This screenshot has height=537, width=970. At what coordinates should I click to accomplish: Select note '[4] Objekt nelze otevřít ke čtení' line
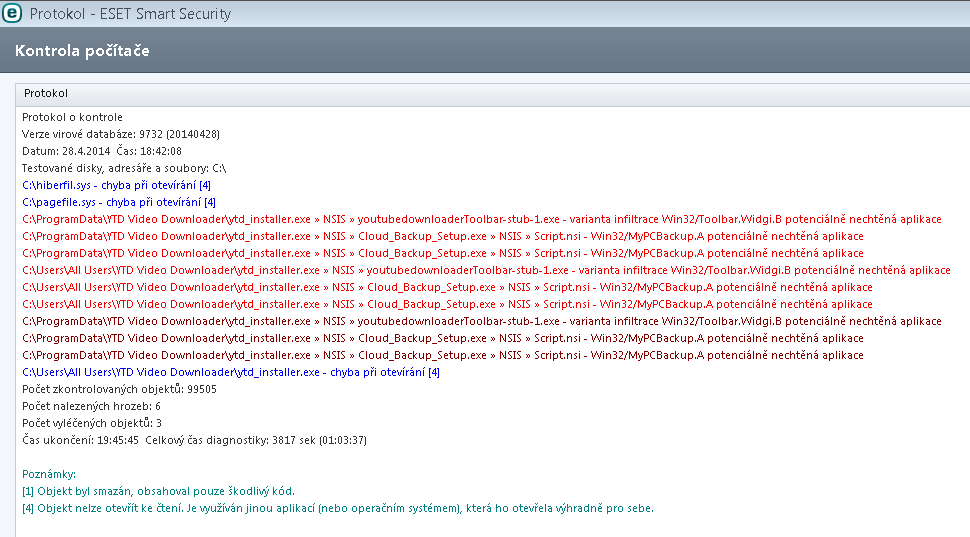pos(338,509)
